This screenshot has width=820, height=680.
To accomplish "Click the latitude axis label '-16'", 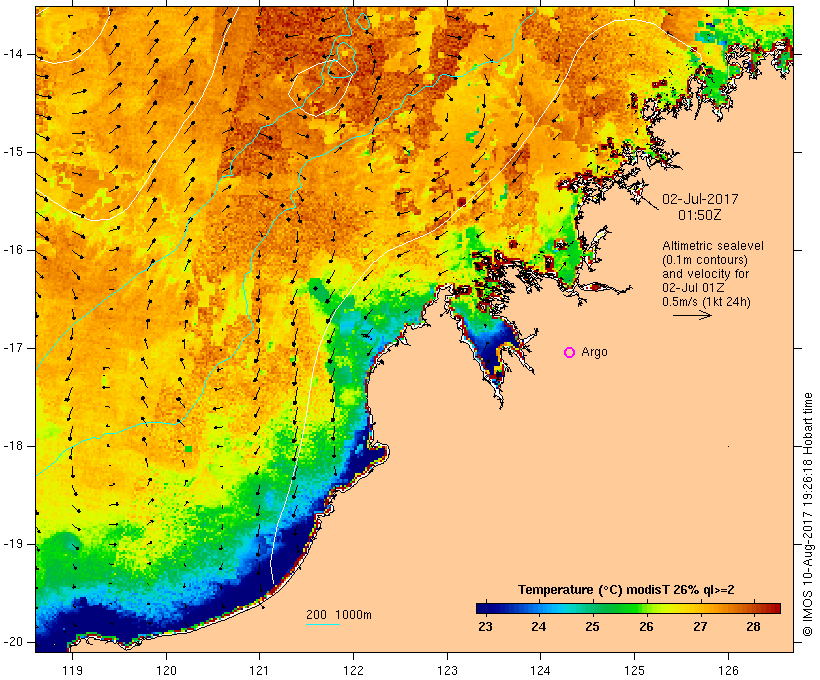I will click(x=13, y=250).
